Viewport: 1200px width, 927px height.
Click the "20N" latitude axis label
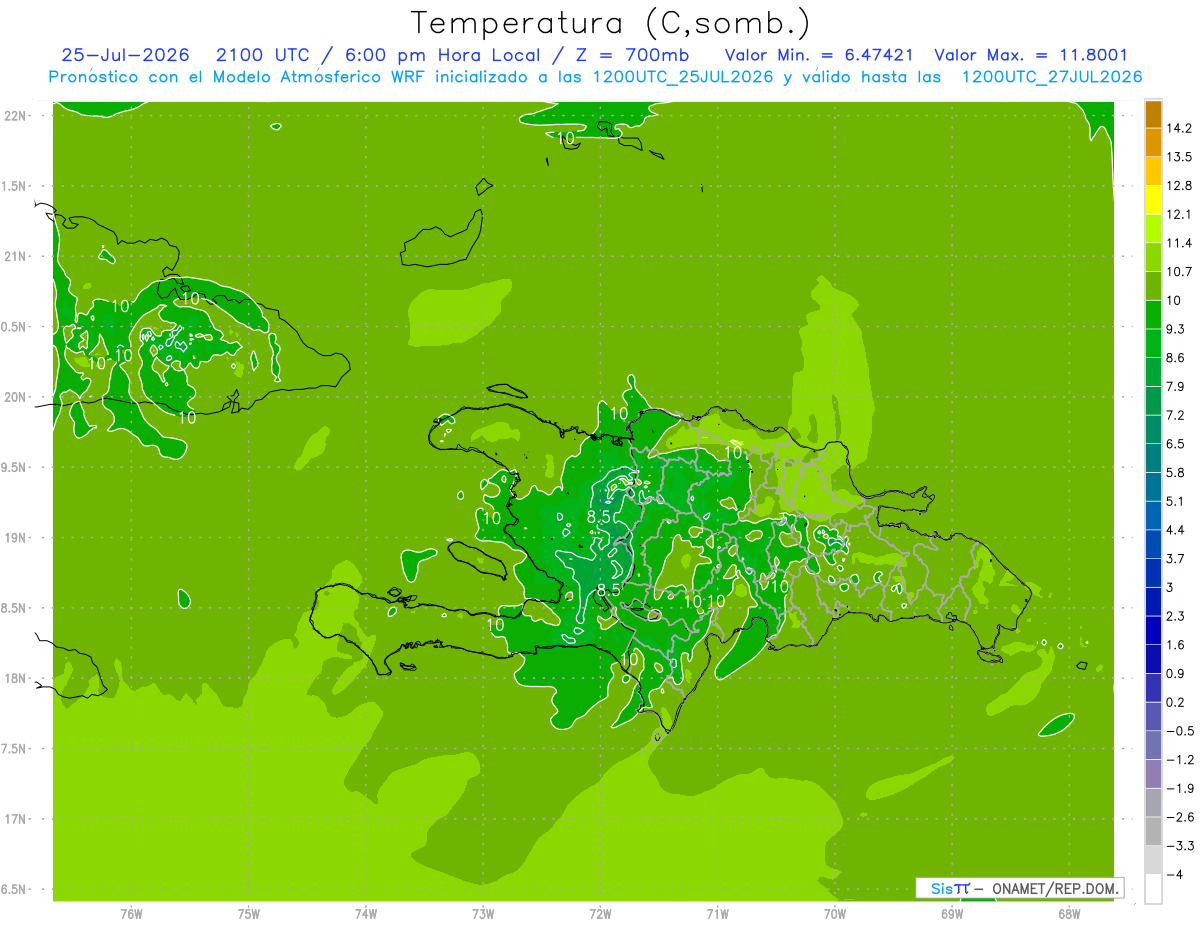click(x=15, y=397)
